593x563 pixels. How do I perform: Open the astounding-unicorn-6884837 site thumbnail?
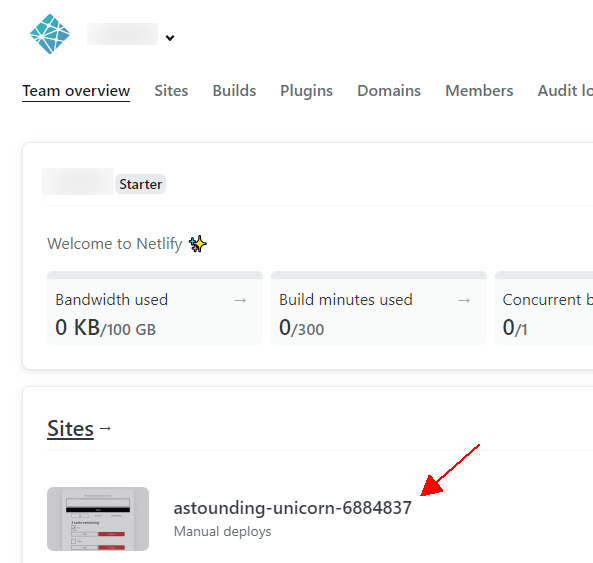[x=98, y=519]
